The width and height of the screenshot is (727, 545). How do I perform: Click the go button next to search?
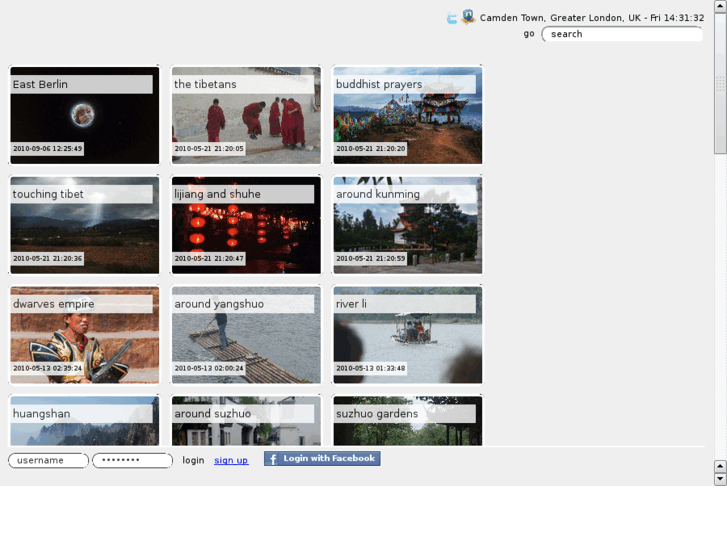click(528, 34)
